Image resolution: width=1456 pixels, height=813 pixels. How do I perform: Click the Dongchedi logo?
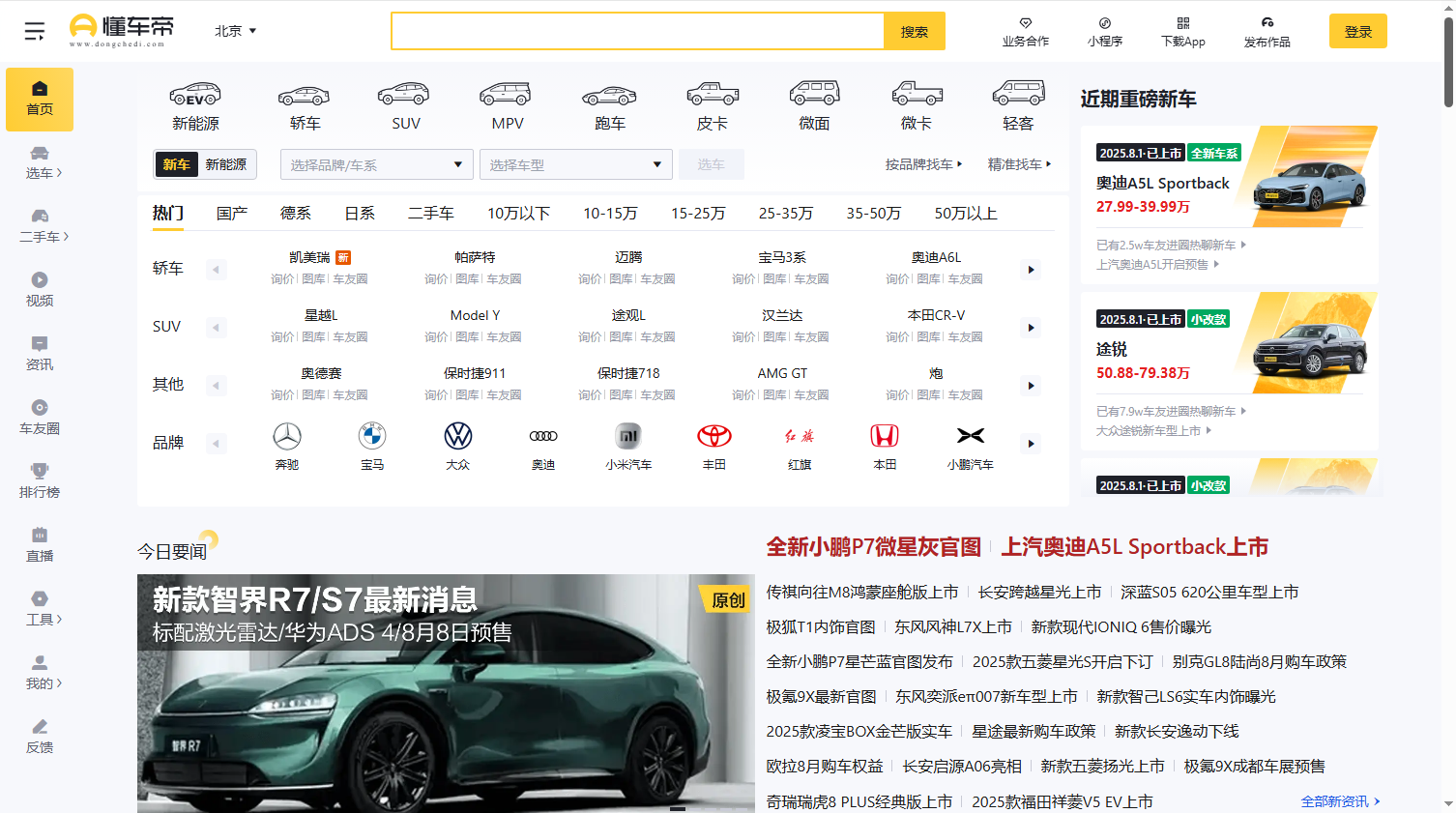(122, 31)
